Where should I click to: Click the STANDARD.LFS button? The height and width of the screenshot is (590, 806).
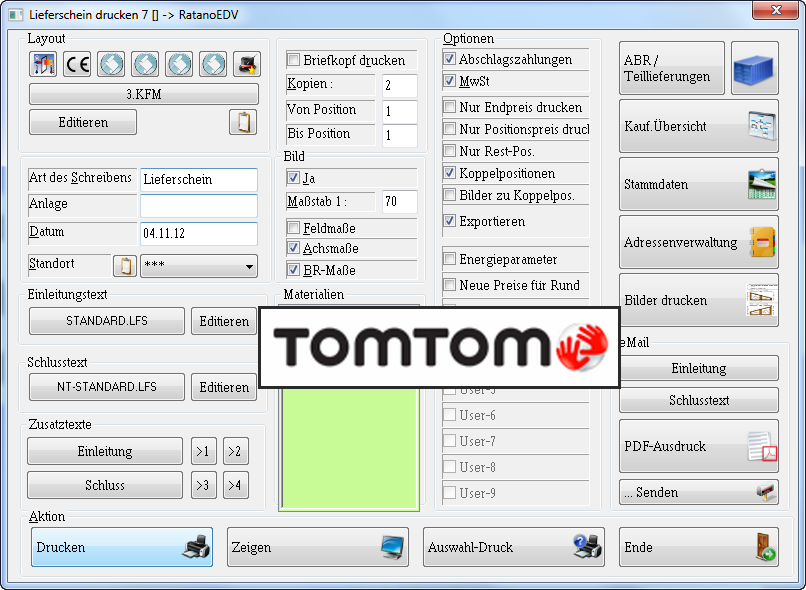(107, 321)
